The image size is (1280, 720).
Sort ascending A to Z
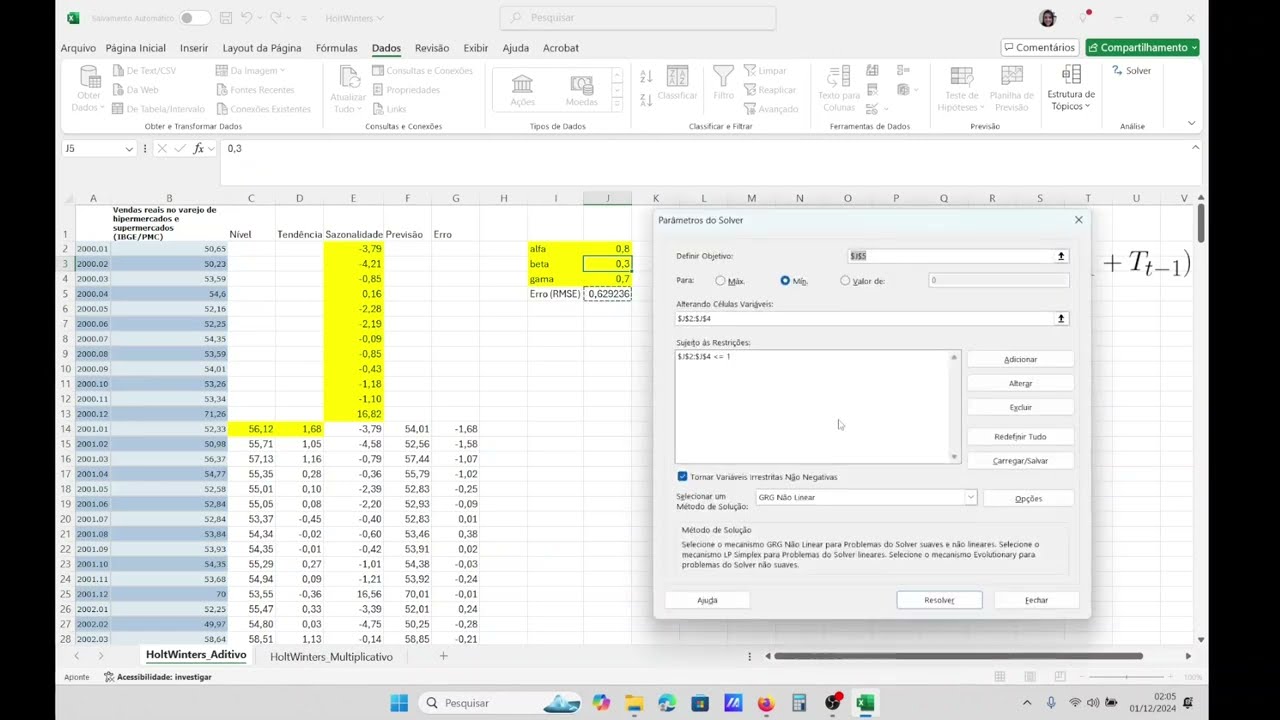646,77
